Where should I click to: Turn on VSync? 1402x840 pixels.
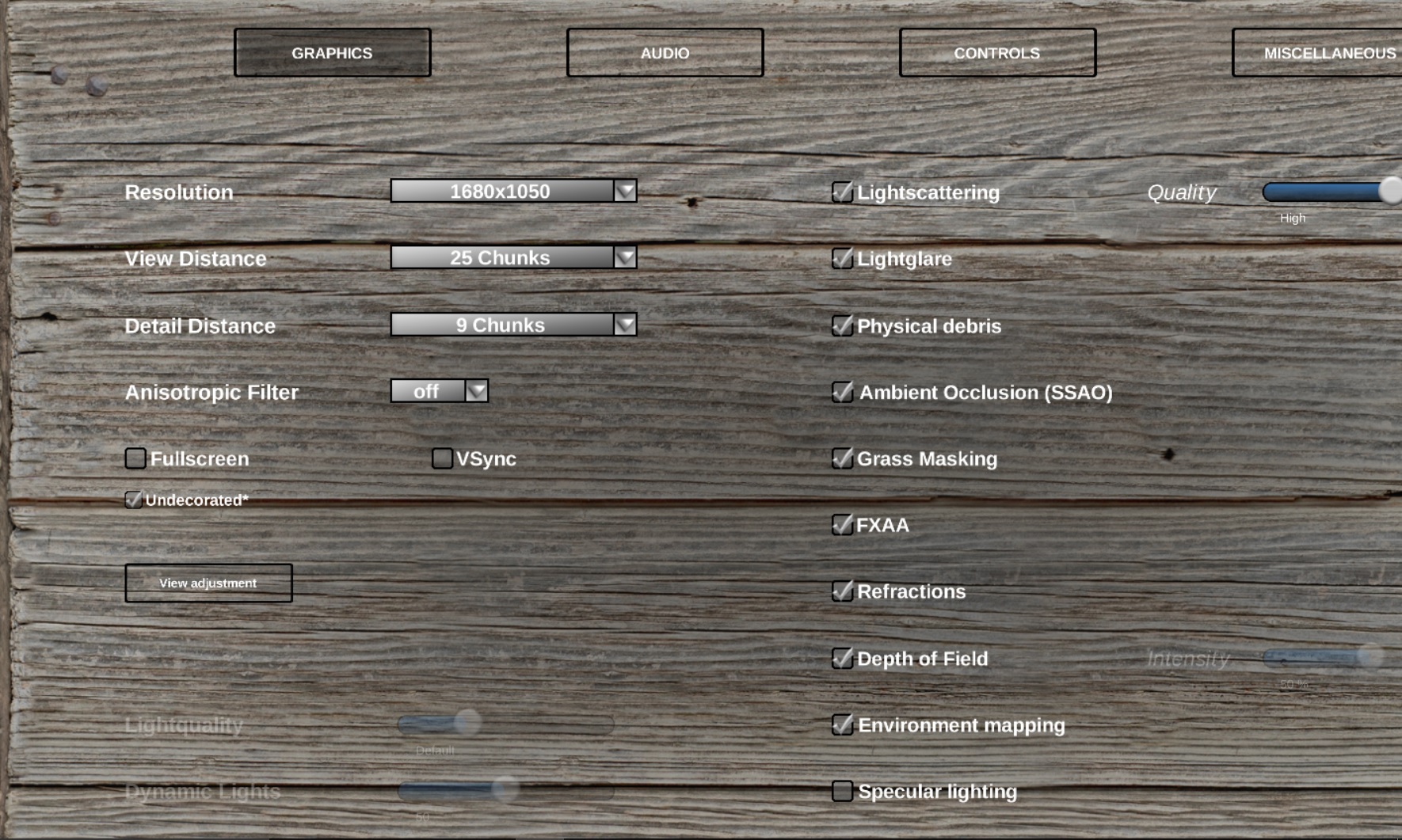(442, 458)
